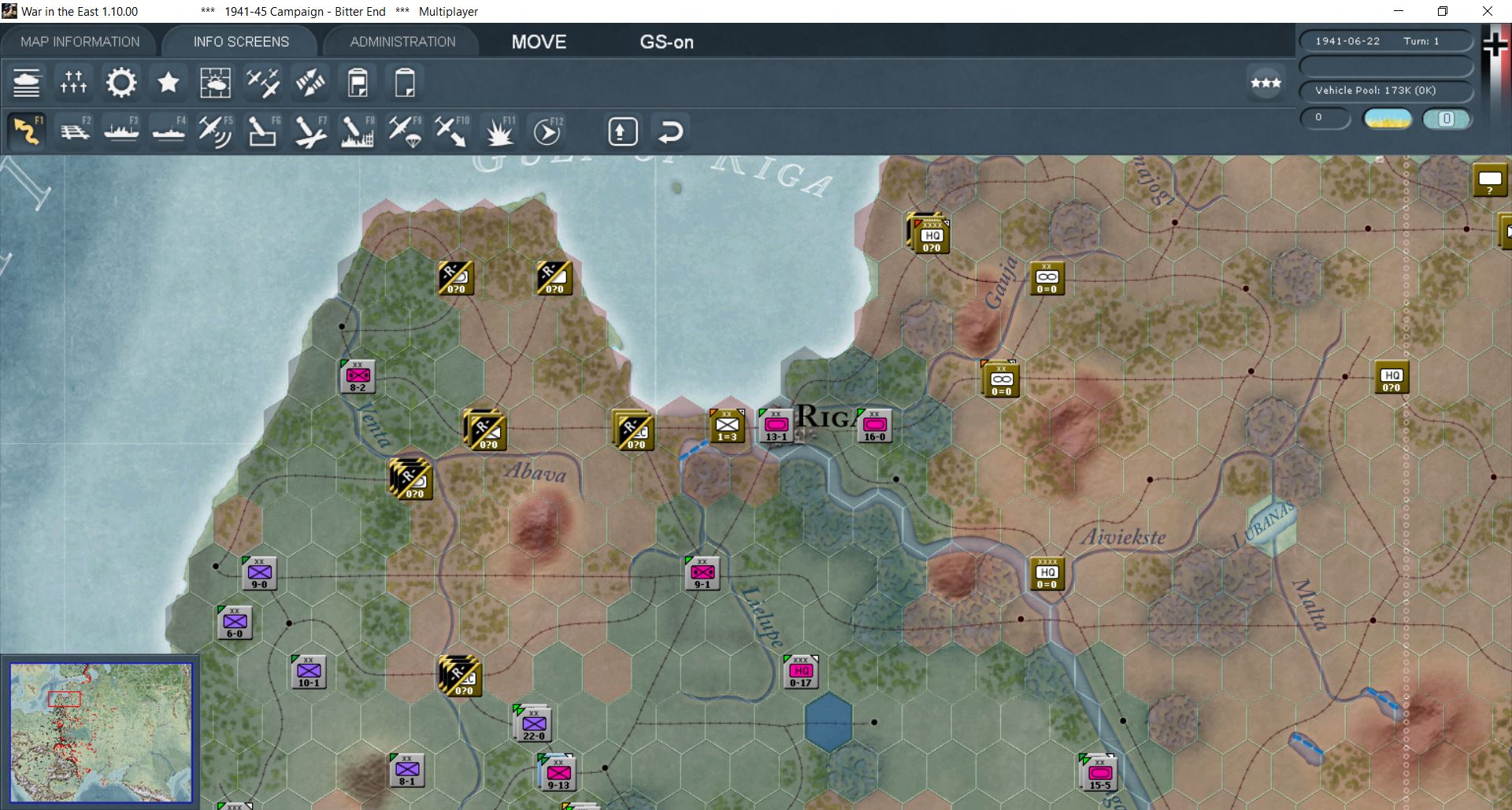Screen dimensions: 1512x810
Task: Click the minimap overview of the front
Action: 101,733
